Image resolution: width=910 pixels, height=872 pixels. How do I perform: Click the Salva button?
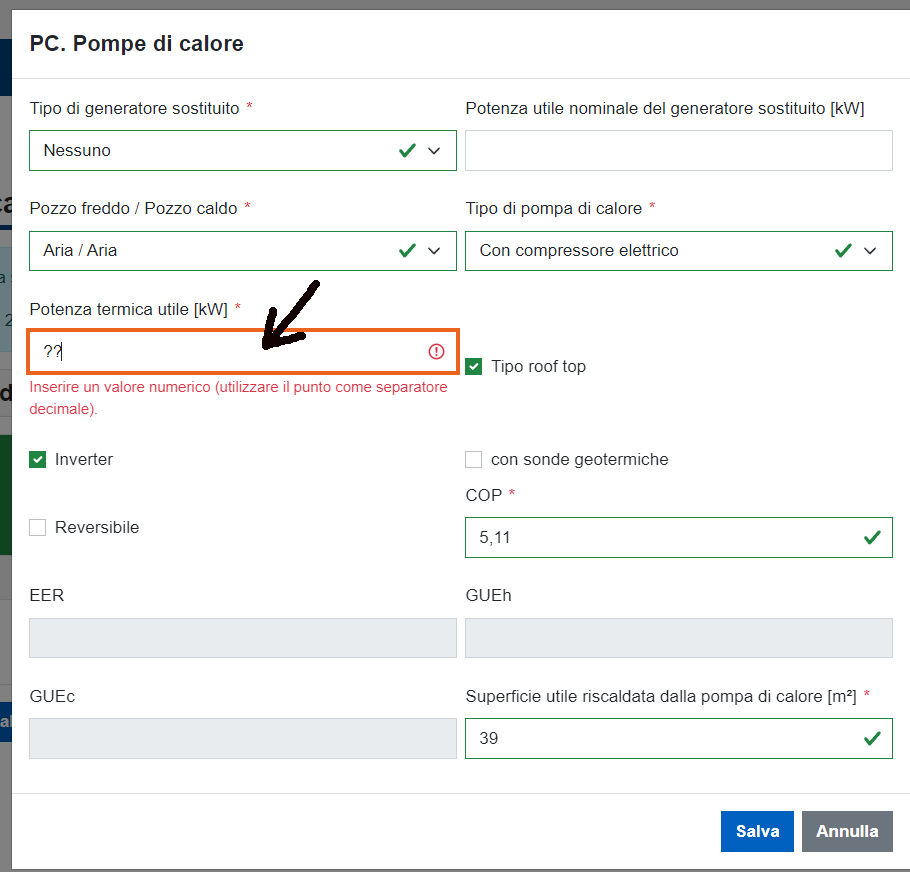tap(757, 831)
